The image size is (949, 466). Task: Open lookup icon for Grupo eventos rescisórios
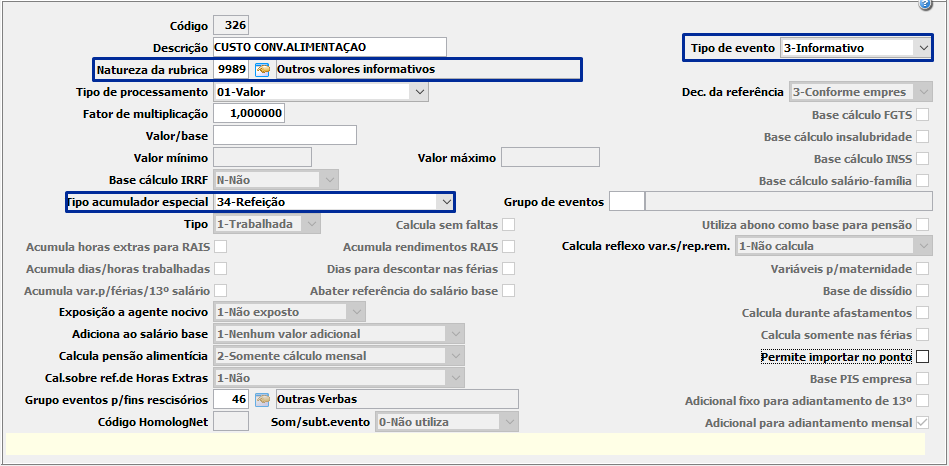pos(261,399)
